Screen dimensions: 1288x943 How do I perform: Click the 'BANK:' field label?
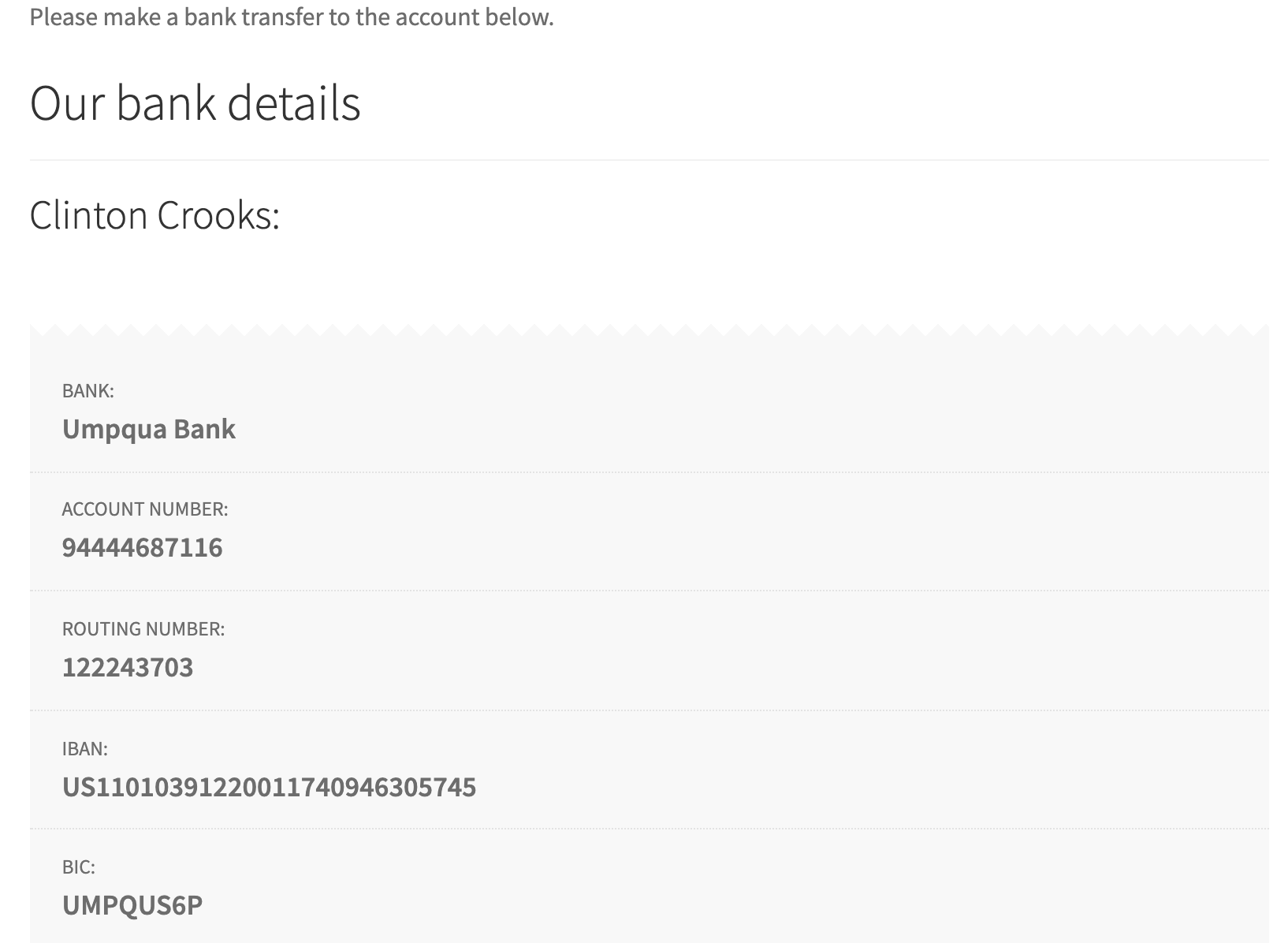point(87,390)
